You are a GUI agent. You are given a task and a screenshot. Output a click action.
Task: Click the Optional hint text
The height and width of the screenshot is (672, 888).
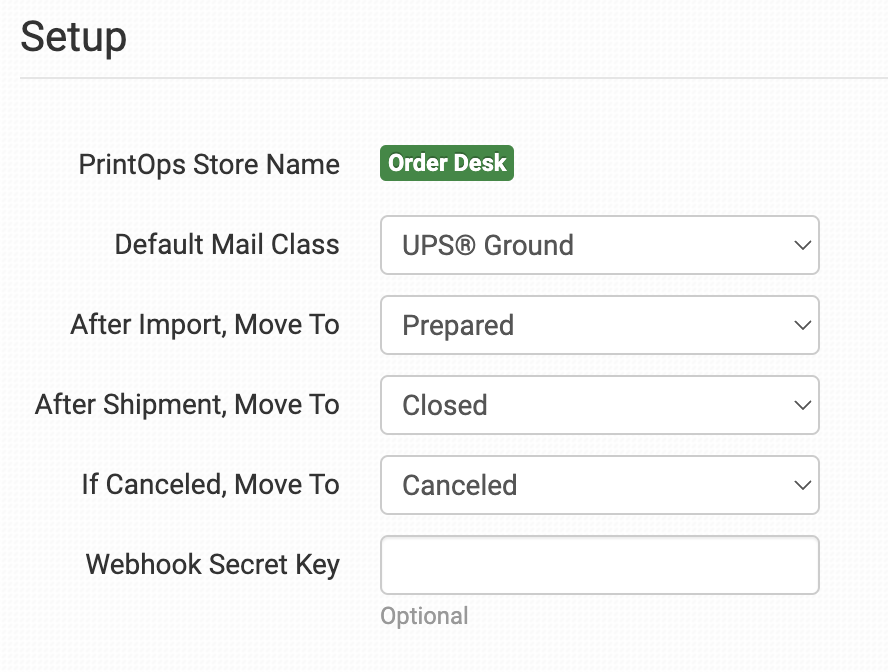pos(424,616)
